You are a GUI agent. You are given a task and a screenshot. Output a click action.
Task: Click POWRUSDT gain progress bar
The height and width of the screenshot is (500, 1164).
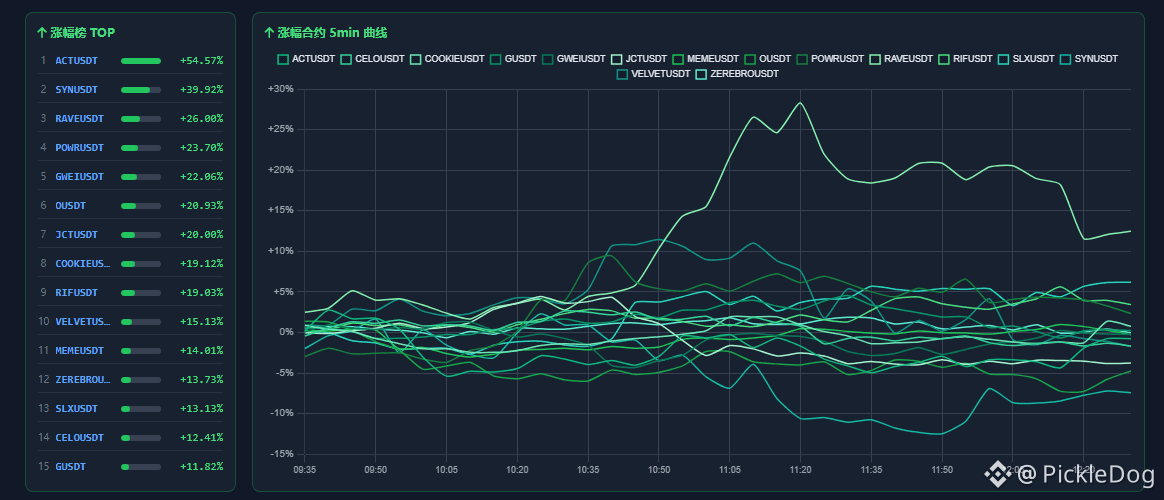coord(141,148)
